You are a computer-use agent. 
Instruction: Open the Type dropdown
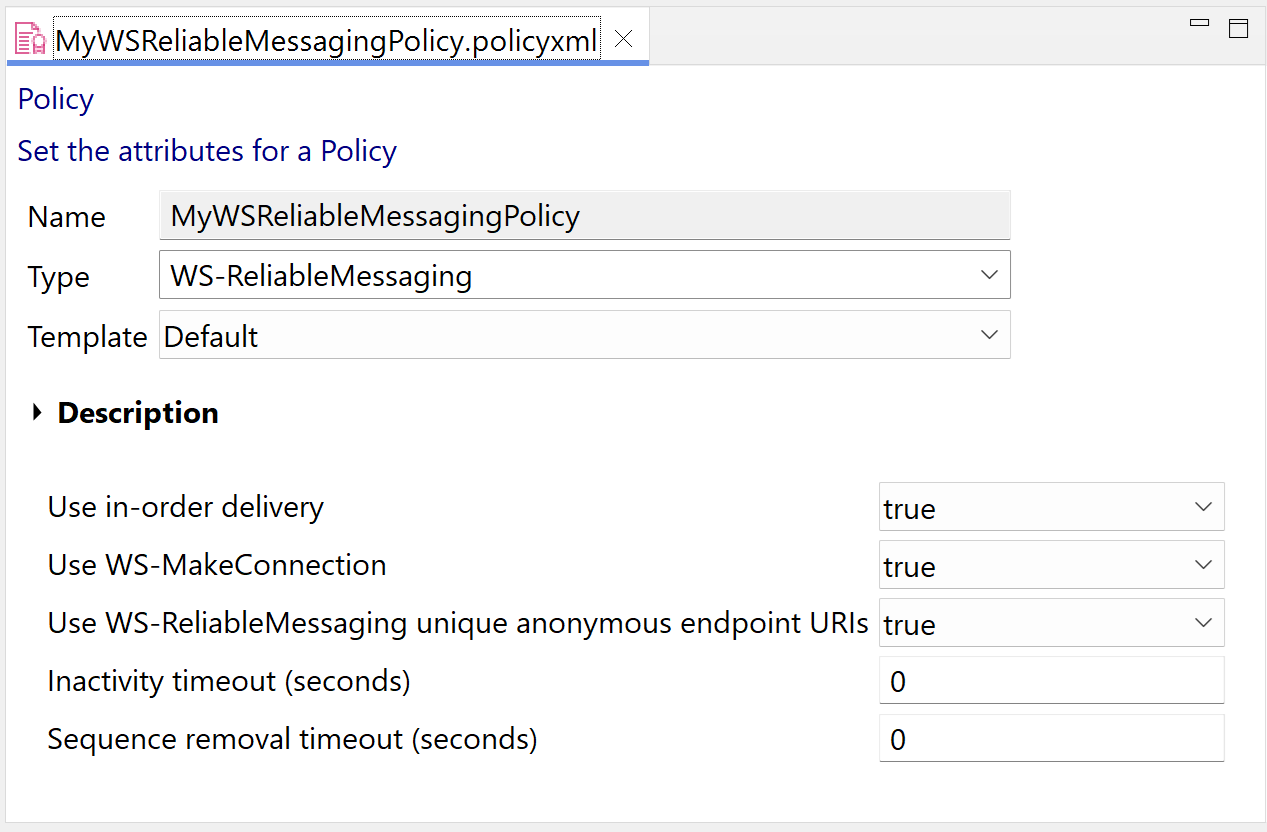tap(585, 275)
